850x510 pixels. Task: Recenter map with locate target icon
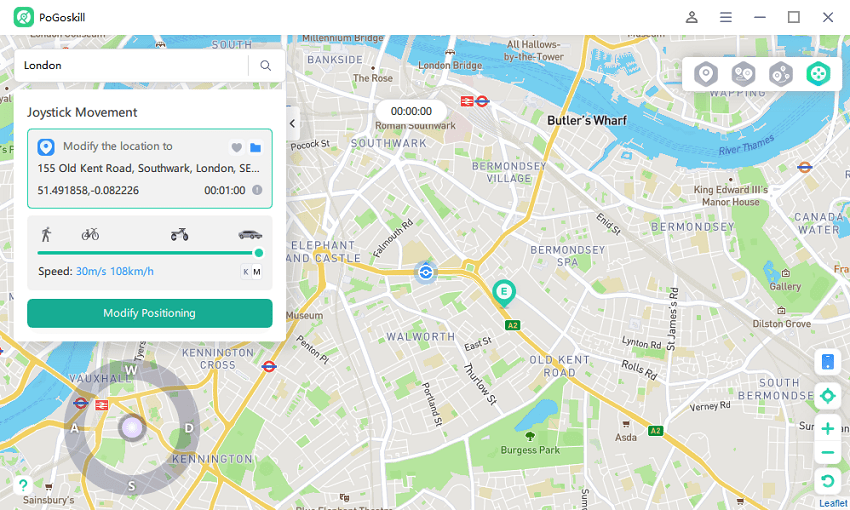pos(828,396)
